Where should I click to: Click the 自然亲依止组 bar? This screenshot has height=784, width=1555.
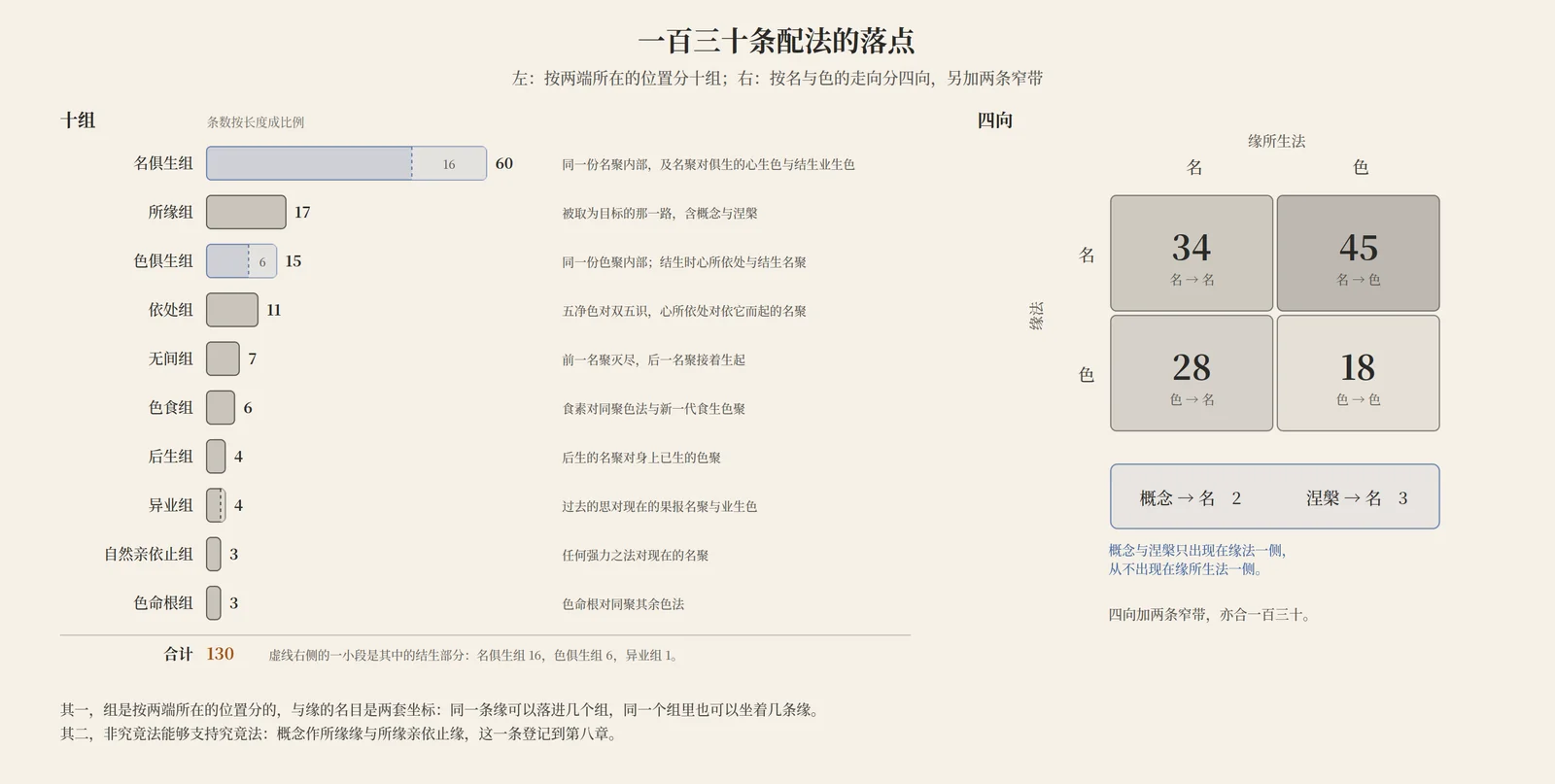click(214, 554)
